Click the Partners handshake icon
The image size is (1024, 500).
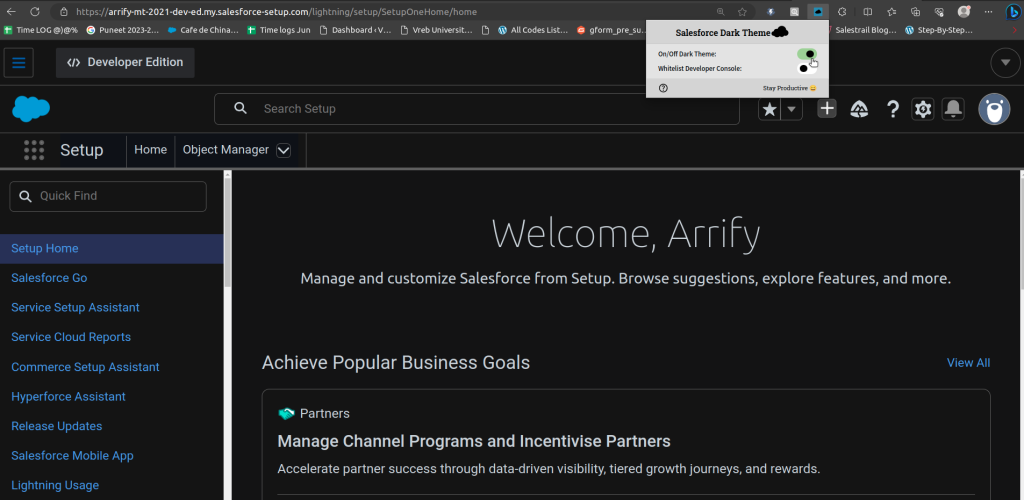pyautogui.click(x=286, y=414)
